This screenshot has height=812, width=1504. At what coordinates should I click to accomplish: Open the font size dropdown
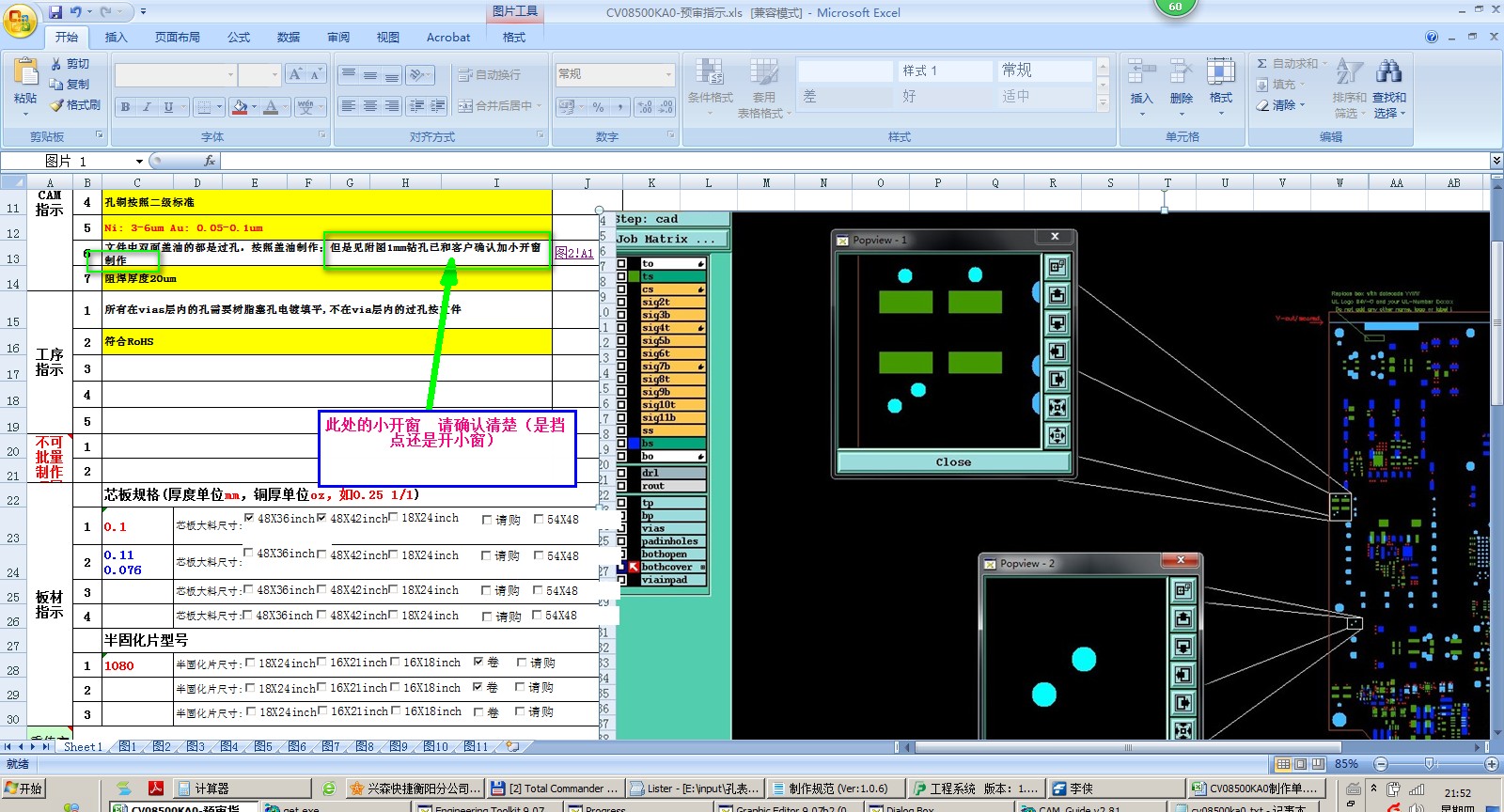(x=274, y=75)
